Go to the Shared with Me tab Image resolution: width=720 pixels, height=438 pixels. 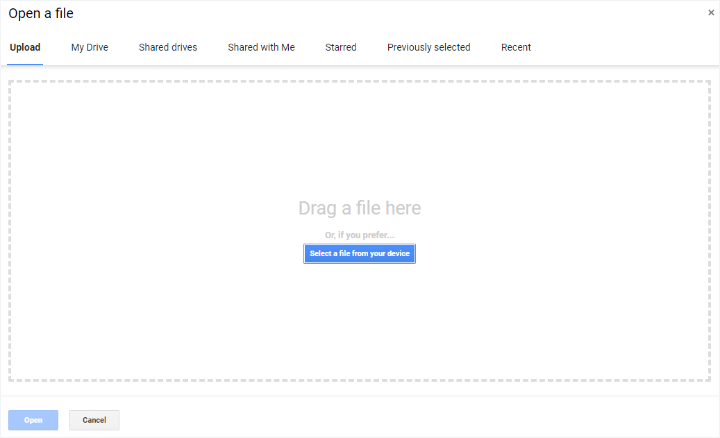[261, 47]
